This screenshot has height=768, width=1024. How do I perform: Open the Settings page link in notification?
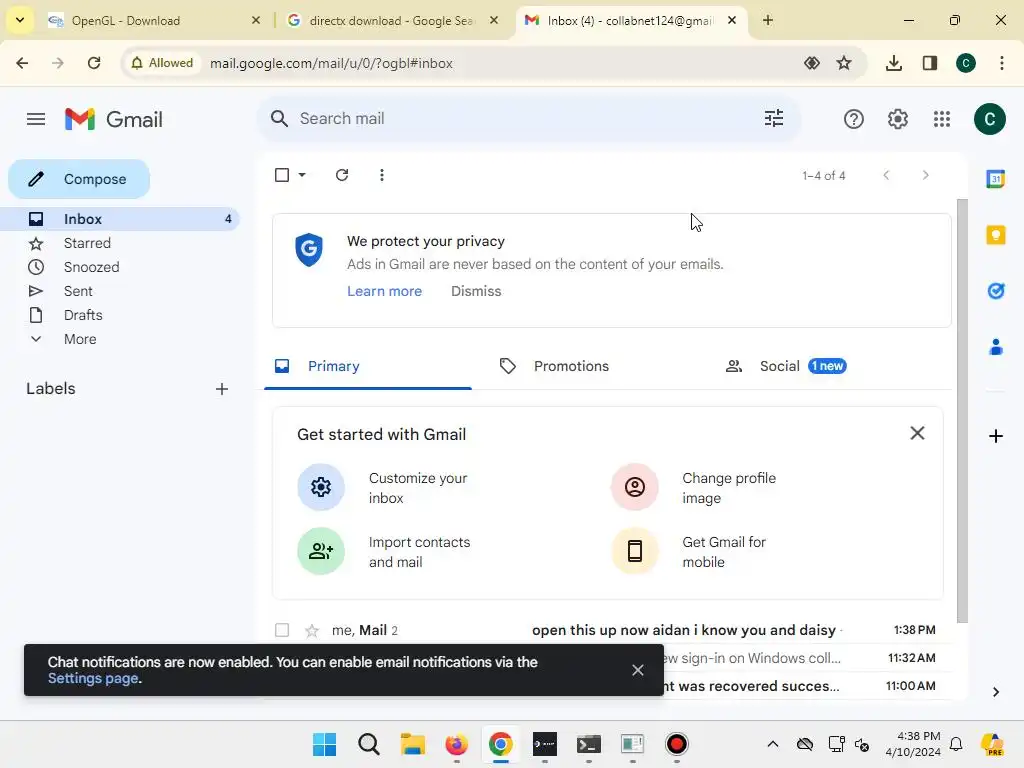pyautogui.click(x=93, y=679)
